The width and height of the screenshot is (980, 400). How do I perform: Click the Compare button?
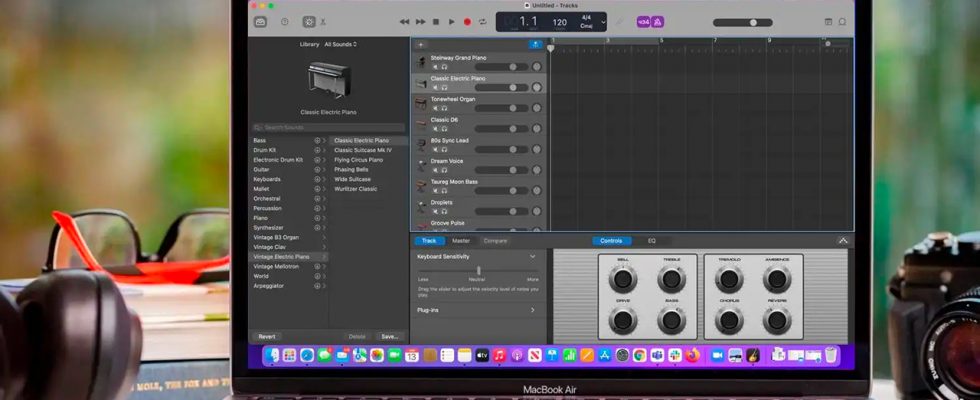pyautogui.click(x=495, y=241)
